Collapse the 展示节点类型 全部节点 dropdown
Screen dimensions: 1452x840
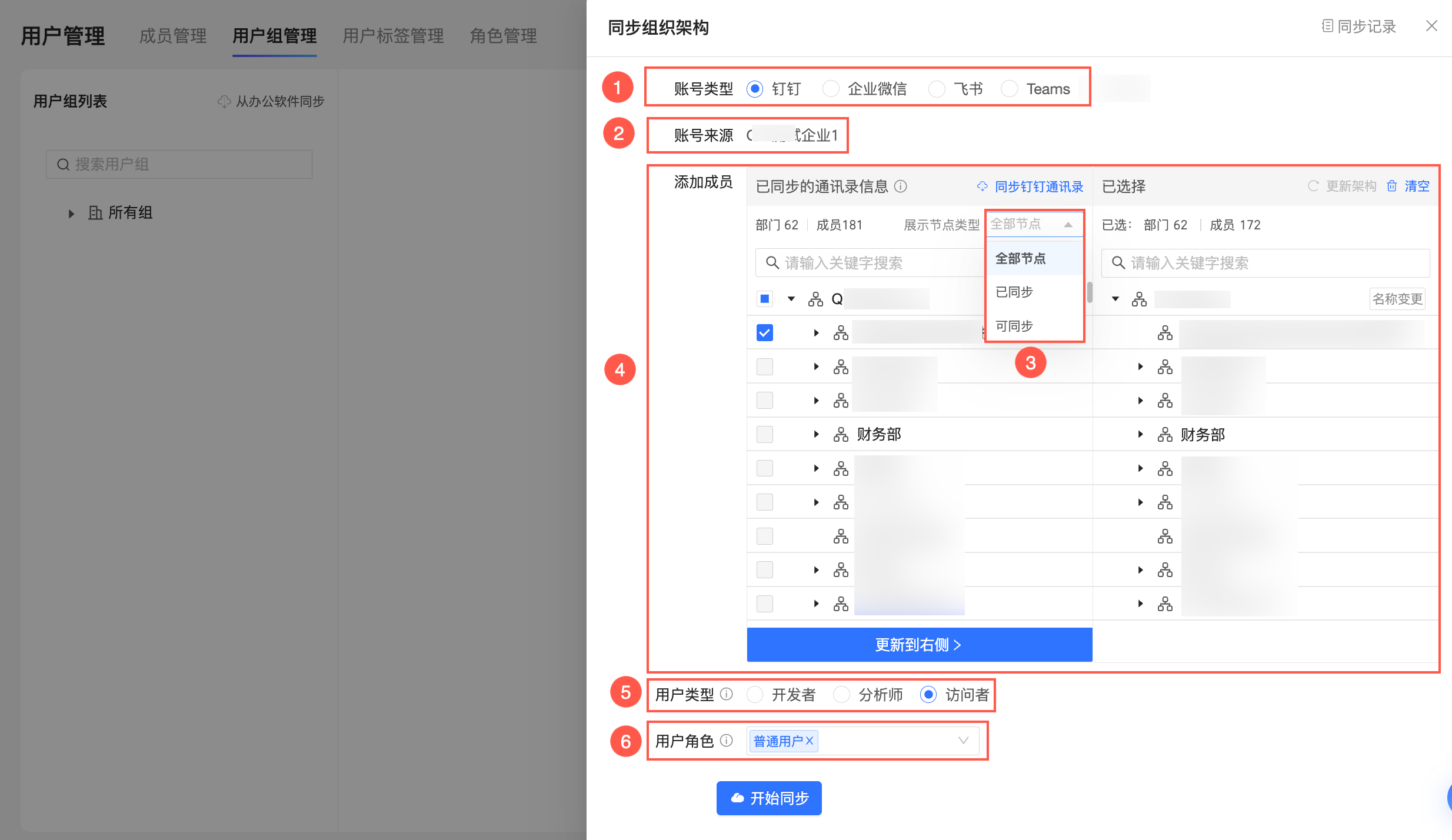[1068, 225]
